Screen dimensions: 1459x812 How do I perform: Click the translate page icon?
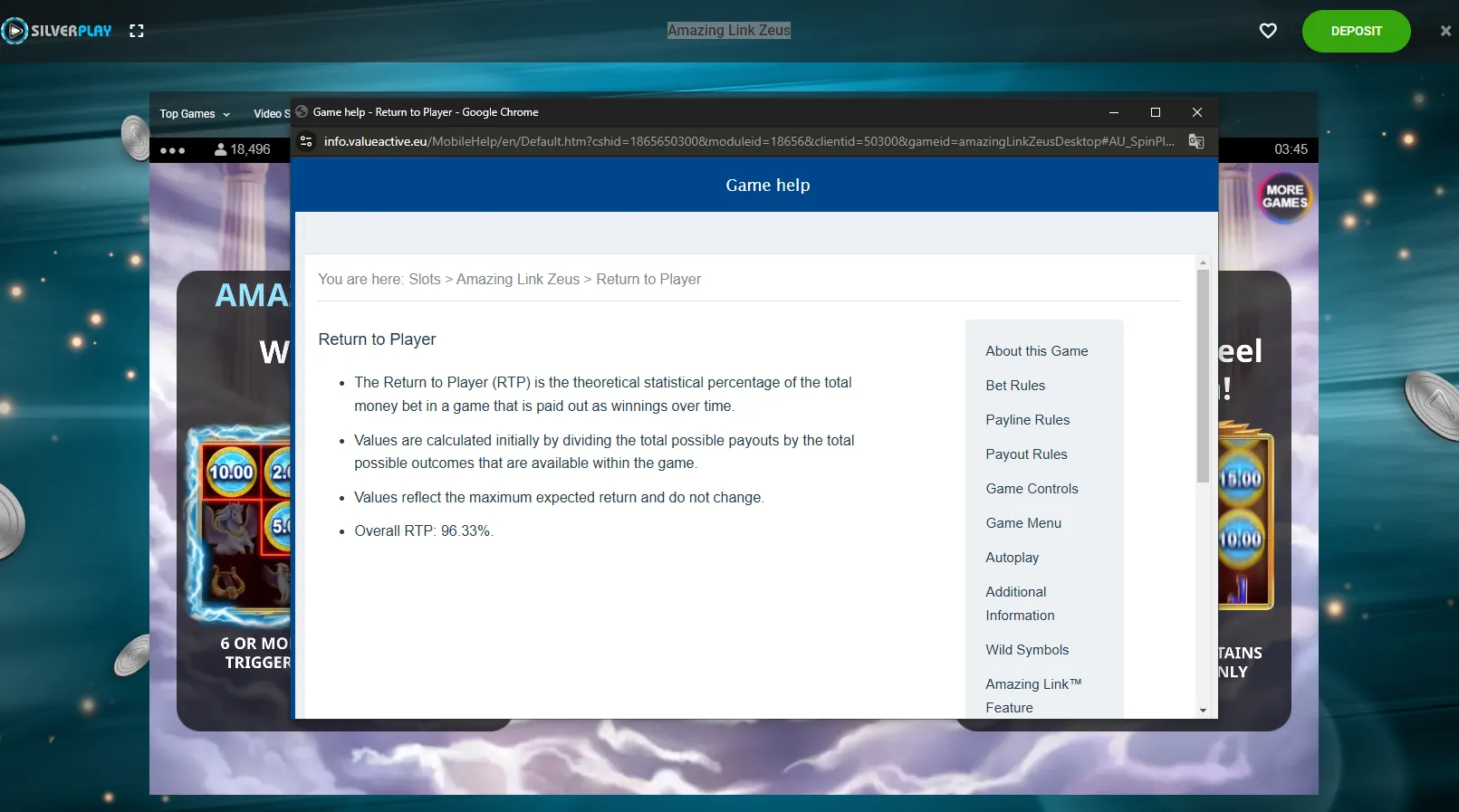1196,141
